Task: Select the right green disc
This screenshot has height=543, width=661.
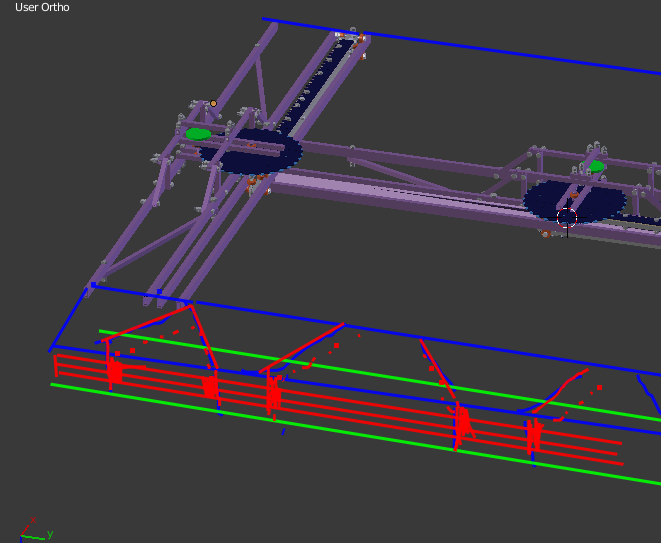Action: (594, 167)
